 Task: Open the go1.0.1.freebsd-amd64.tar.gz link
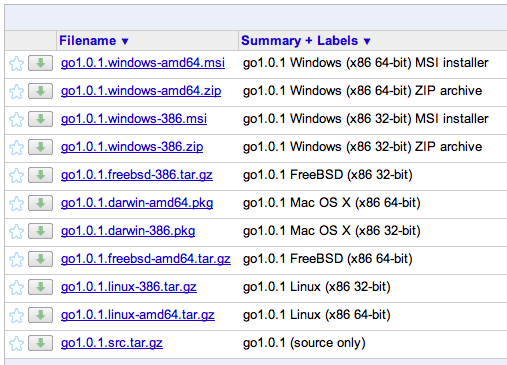(146, 259)
